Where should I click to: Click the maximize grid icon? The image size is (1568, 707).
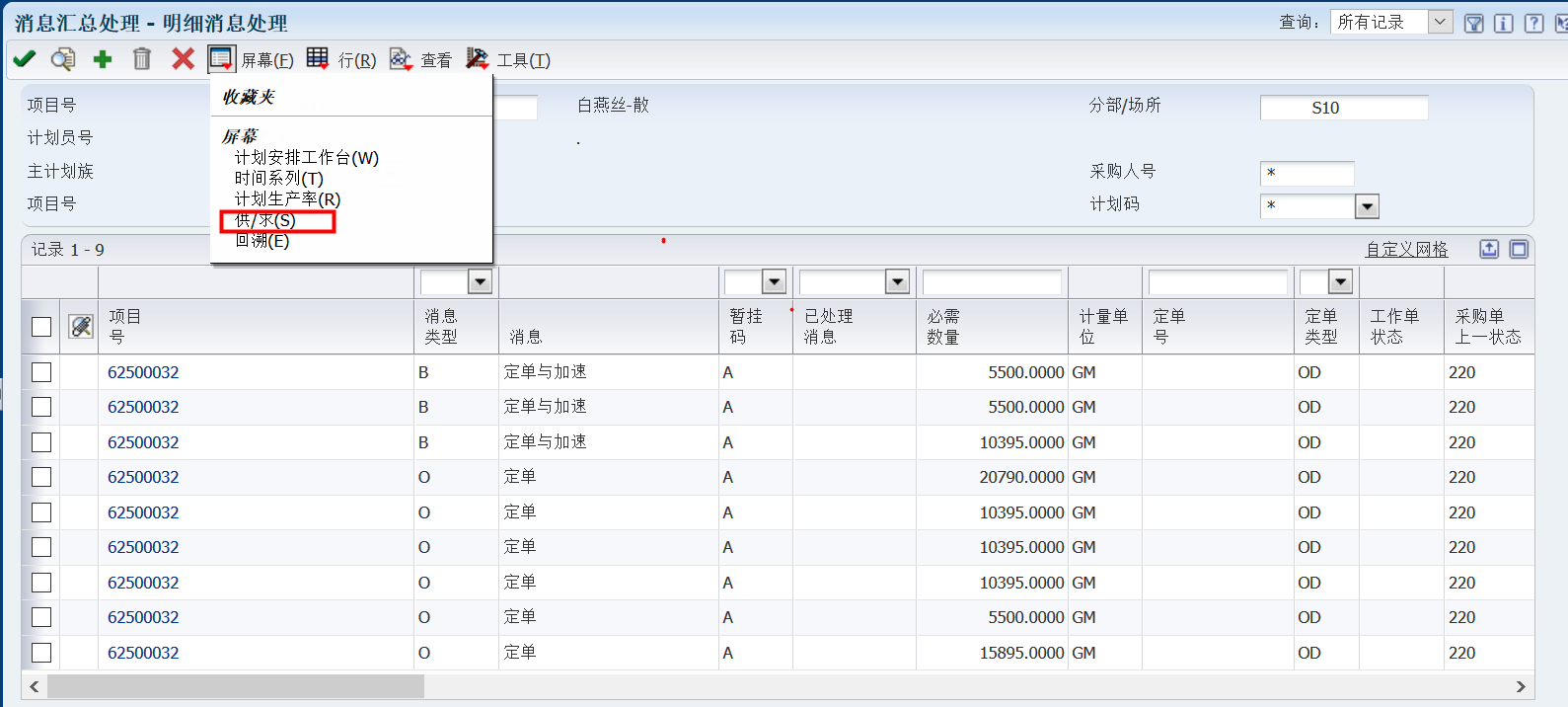click(1519, 249)
